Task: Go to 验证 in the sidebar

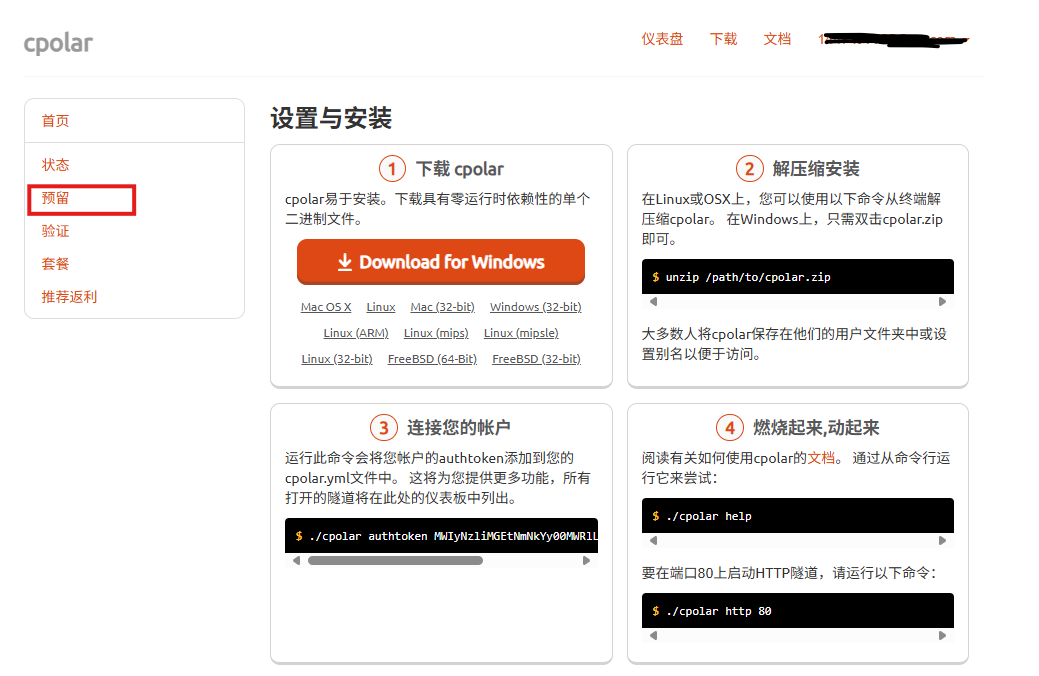Action: click(x=56, y=231)
